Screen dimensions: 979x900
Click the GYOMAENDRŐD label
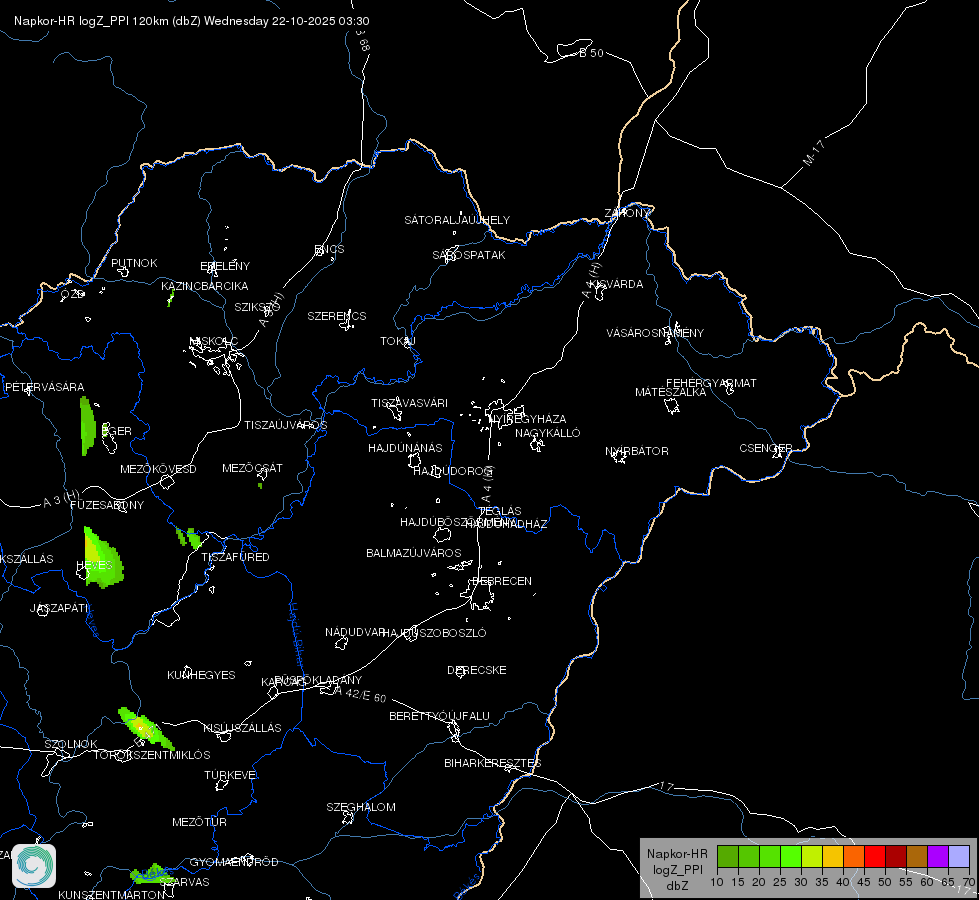(234, 862)
